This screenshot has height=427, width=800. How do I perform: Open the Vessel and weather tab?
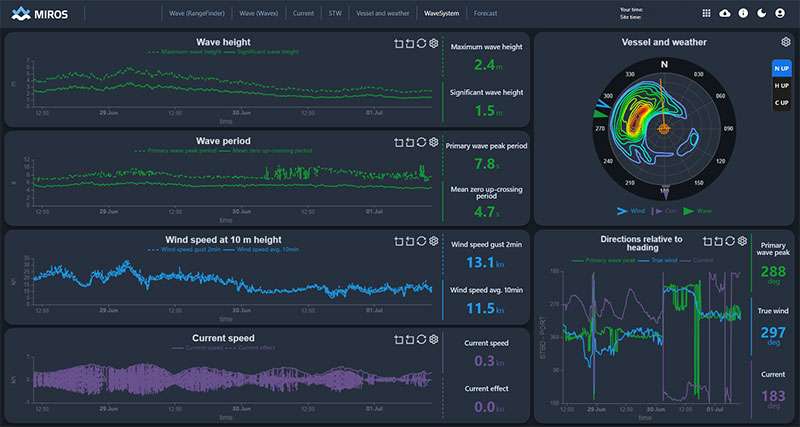click(x=383, y=14)
